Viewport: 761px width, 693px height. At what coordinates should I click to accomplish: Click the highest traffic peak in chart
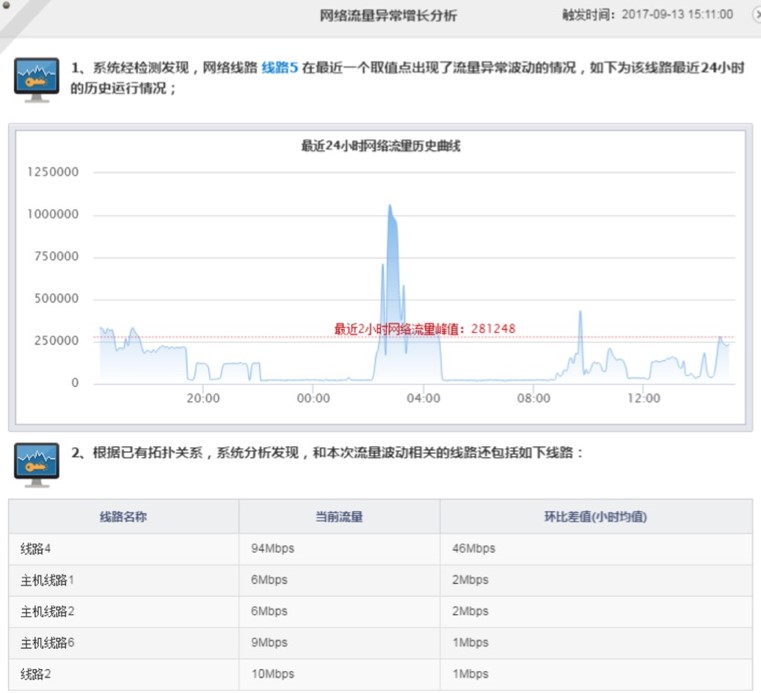click(390, 207)
